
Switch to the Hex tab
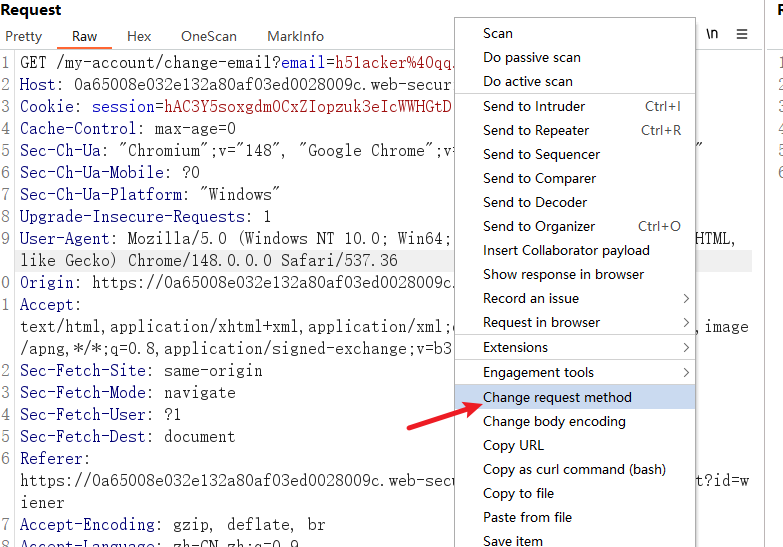pos(139,36)
